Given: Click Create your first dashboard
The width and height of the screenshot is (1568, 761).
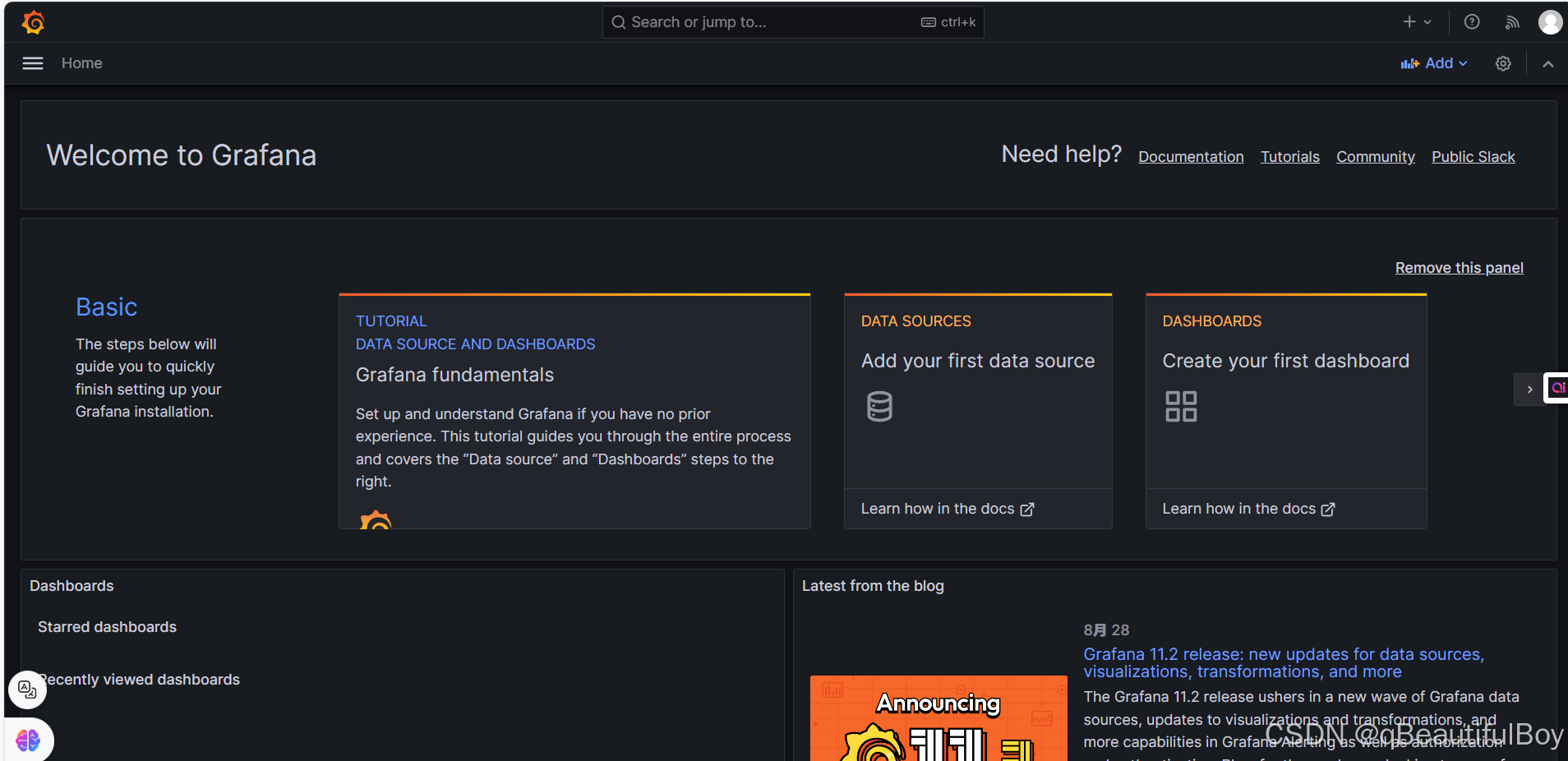Looking at the screenshot, I should [x=1286, y=361].
